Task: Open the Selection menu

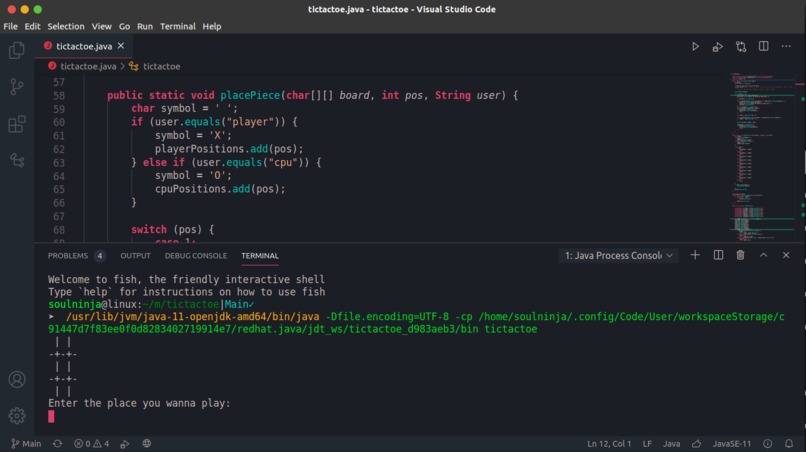Action: [x=66, y=26]
